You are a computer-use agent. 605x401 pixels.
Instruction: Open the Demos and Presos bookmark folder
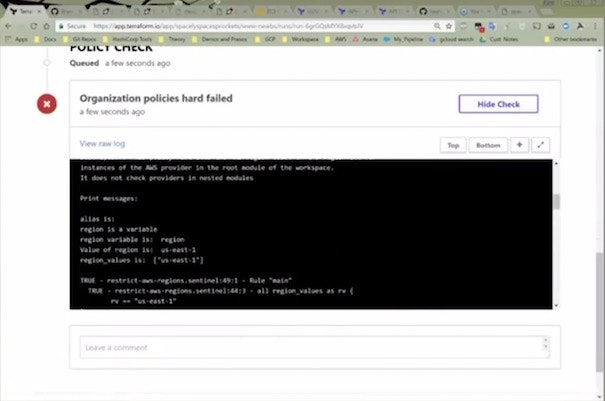click(x=220, y=39)
